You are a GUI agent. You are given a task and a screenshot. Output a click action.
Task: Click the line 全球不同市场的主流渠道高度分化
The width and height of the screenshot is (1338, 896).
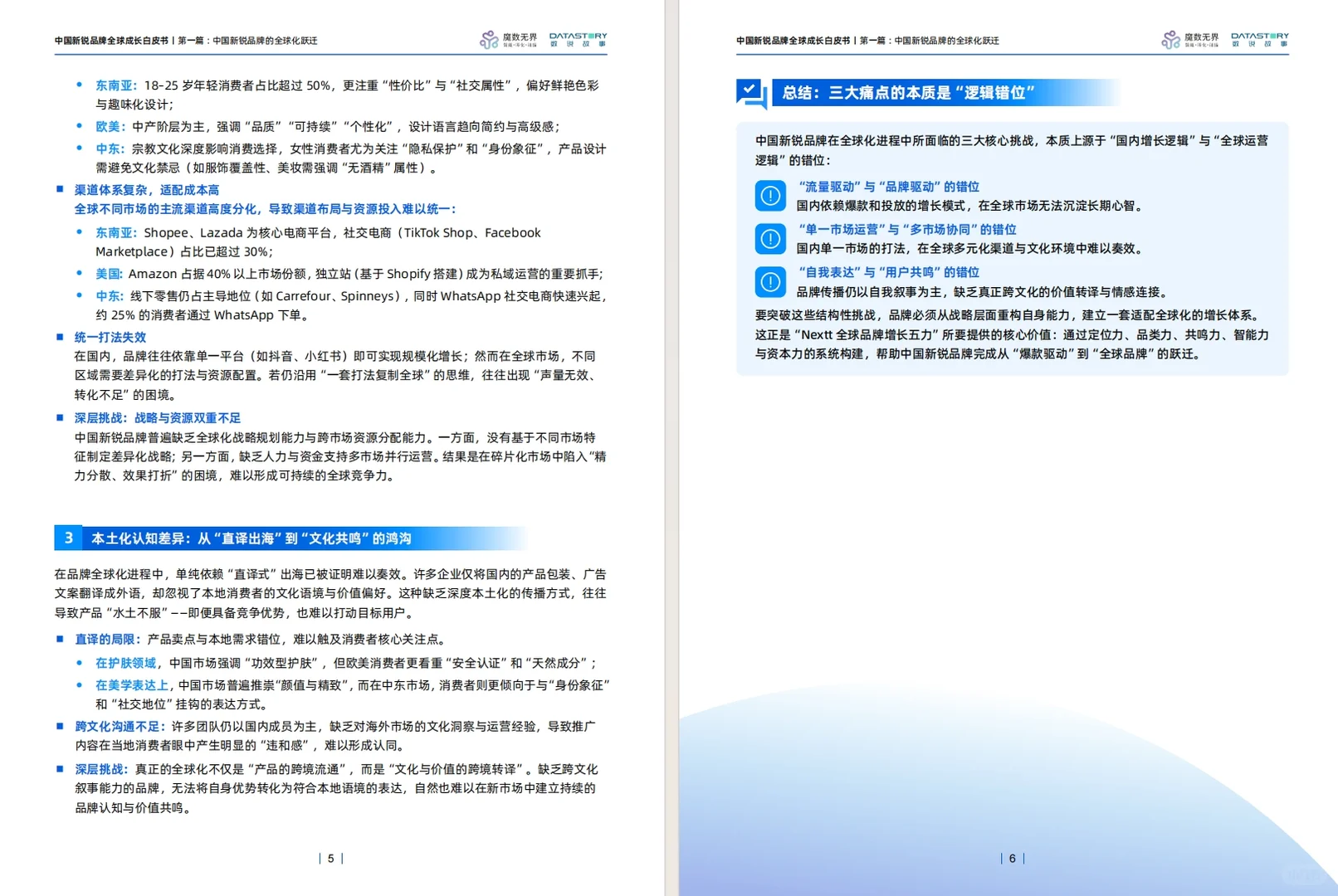click(265, 209)
